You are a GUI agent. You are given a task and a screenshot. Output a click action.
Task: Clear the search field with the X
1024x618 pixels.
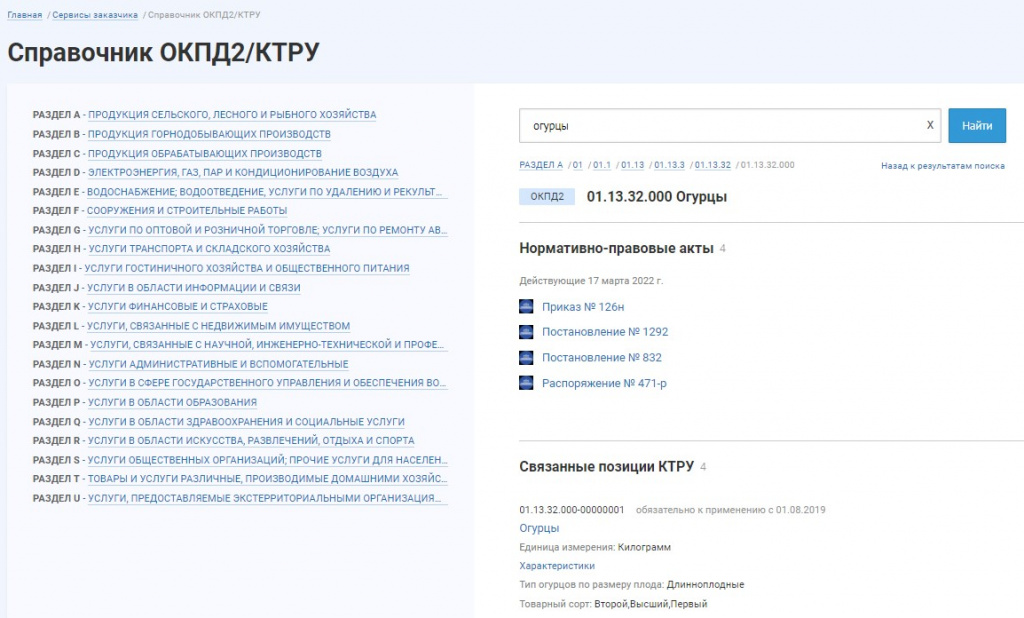click(x=930, y=125)
